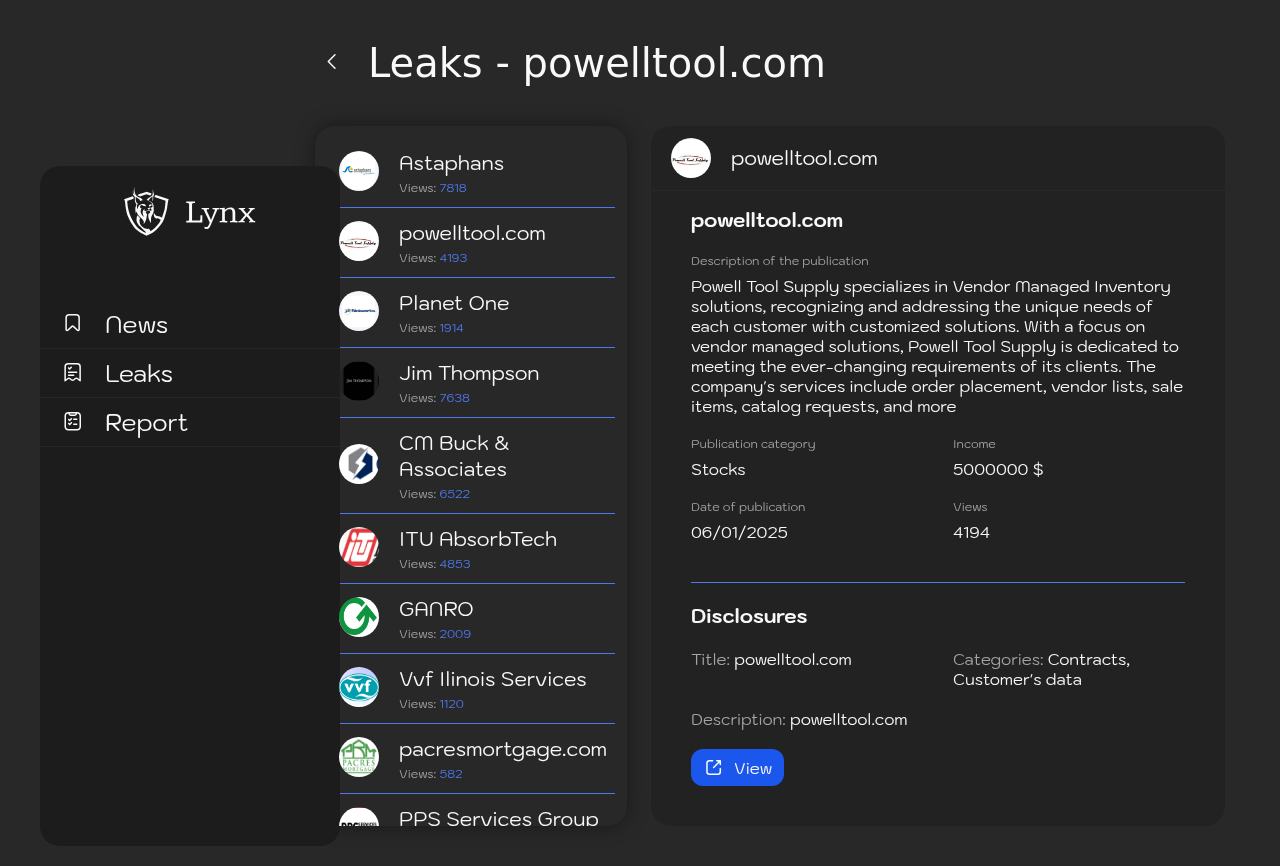Screen dimensions: 1280x866
Task: Click the Planet One logo
Action: pos(359,311)
